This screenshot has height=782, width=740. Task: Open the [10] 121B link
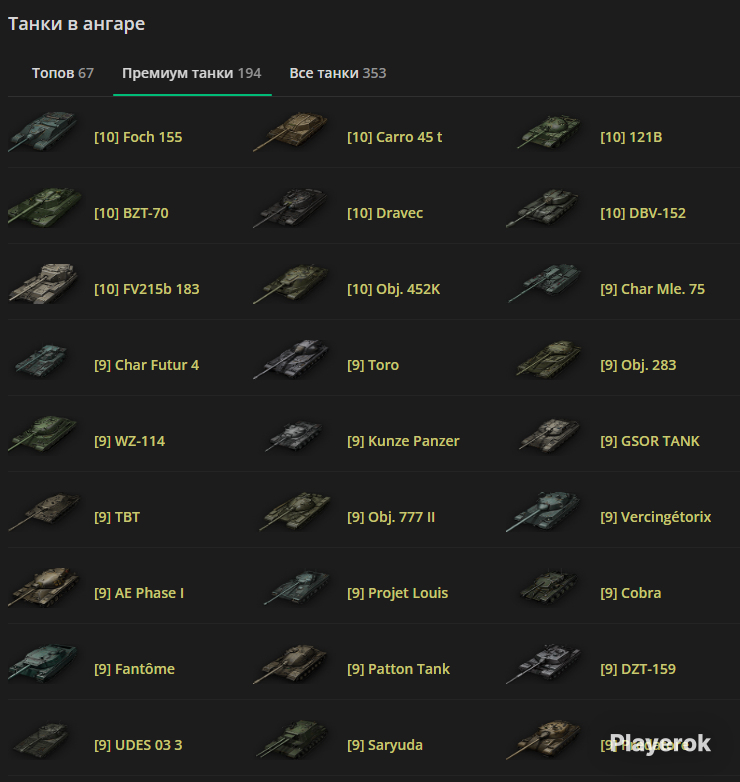pos(631,137)
